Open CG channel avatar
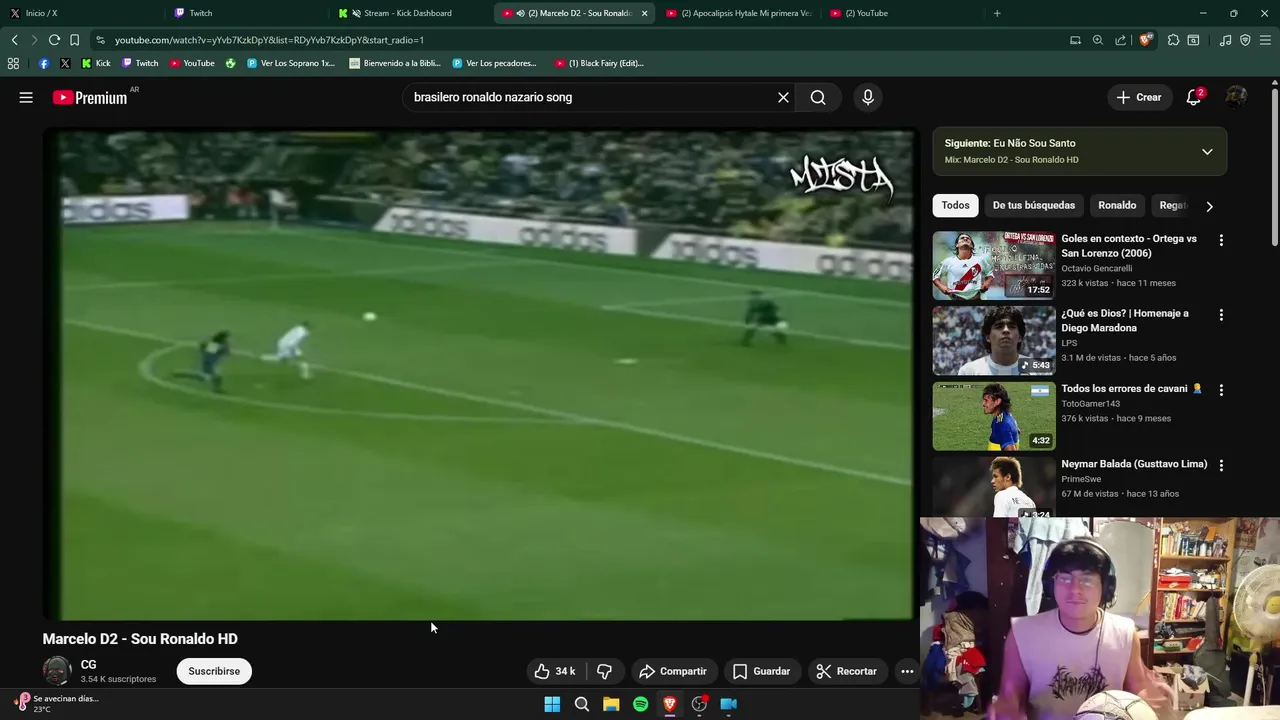 [x=57, y=671]
